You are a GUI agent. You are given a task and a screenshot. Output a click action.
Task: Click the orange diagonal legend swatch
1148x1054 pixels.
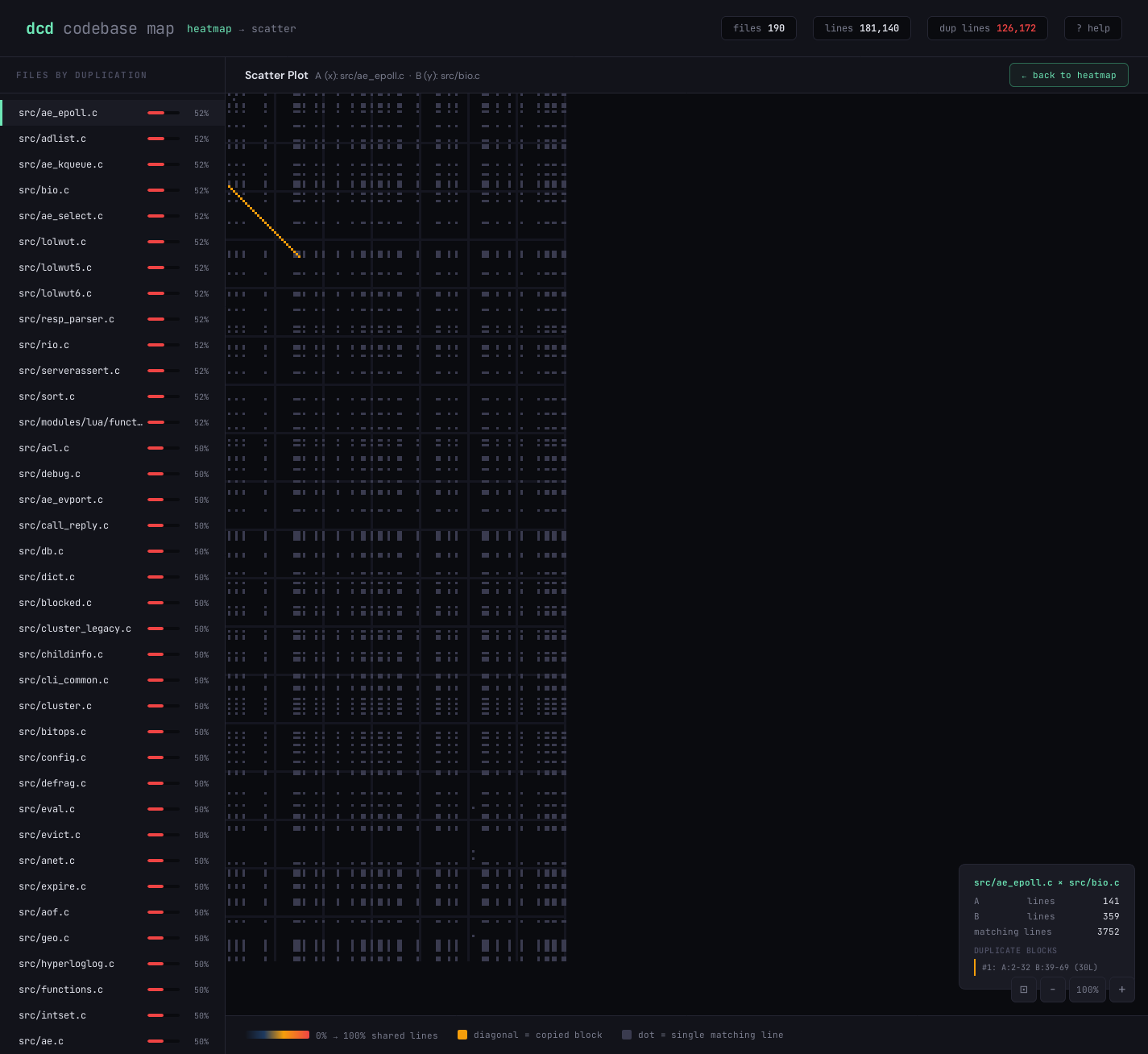pos(462,1035)
